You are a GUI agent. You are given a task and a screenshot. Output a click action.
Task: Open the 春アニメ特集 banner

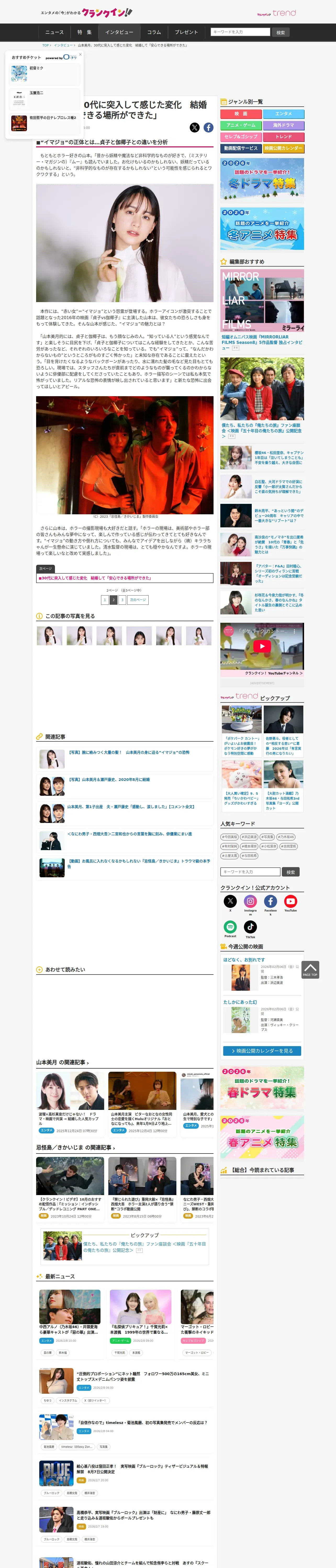[262, 1137]
